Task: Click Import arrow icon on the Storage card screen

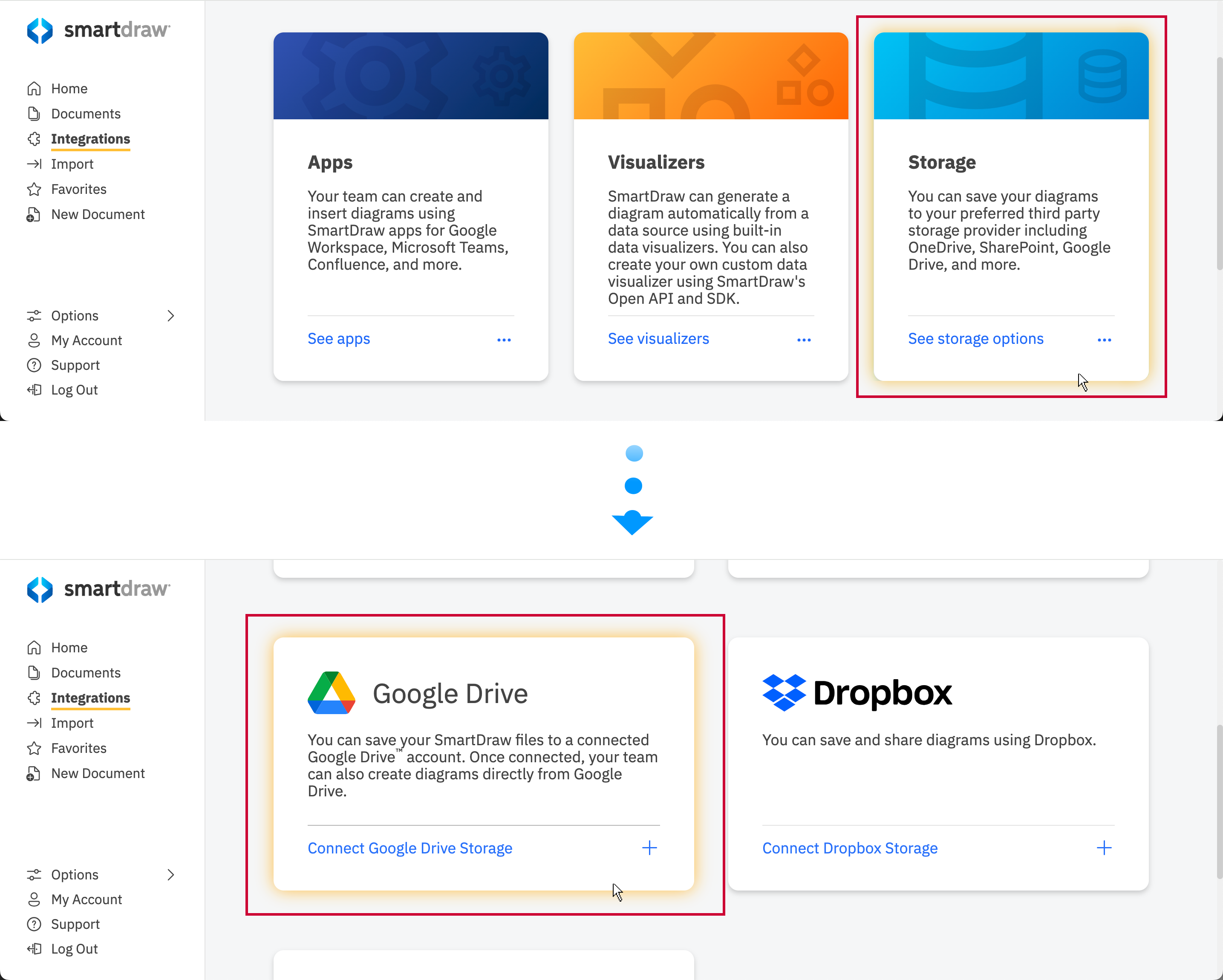Action: click(34, 164)
